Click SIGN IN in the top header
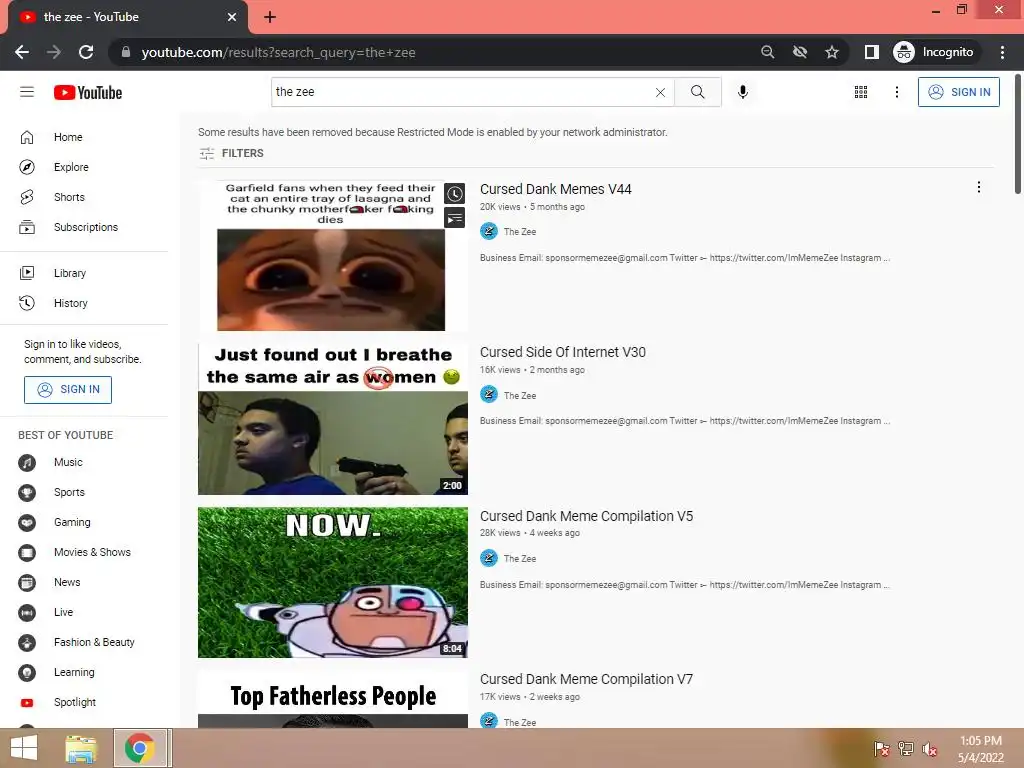The height and width of the screenshot is (768, 1024). [x=959, y=92]
